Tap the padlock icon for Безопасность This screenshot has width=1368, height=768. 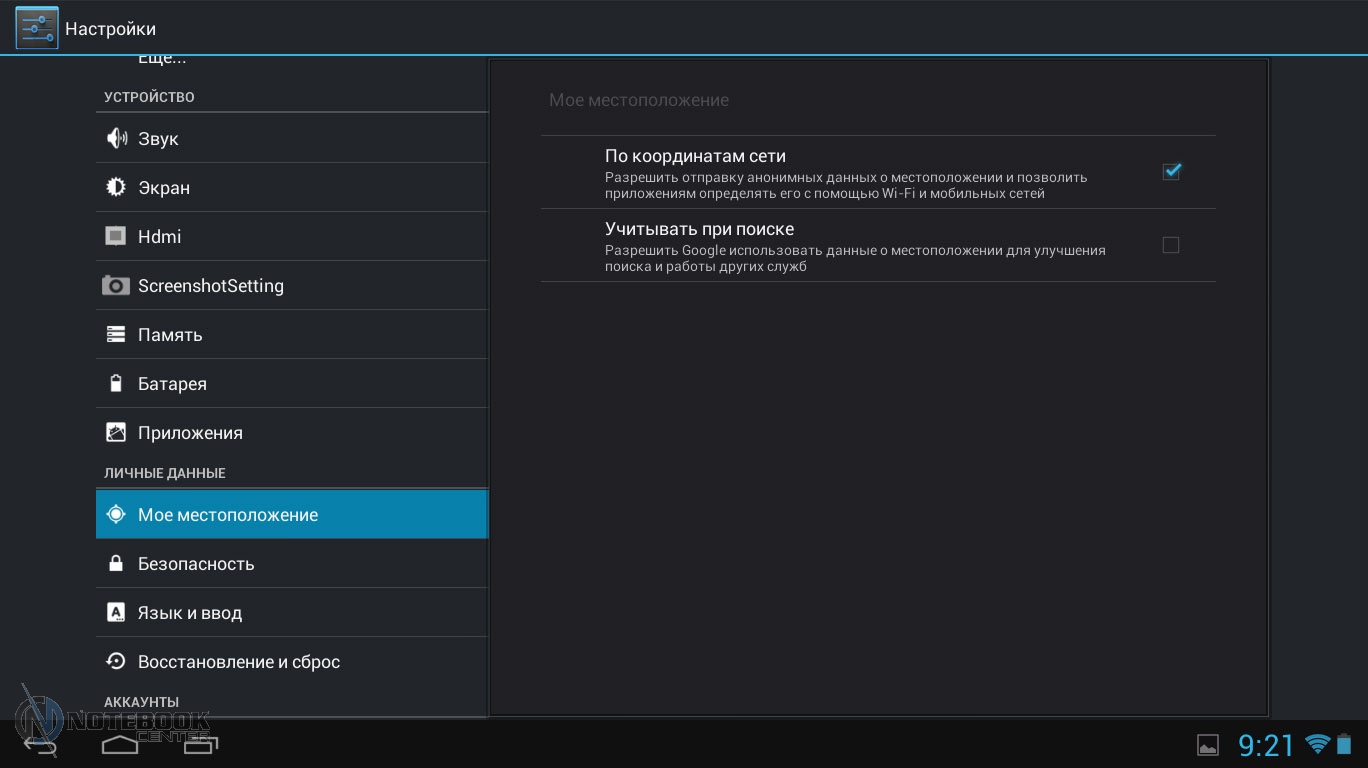[116, 564]
